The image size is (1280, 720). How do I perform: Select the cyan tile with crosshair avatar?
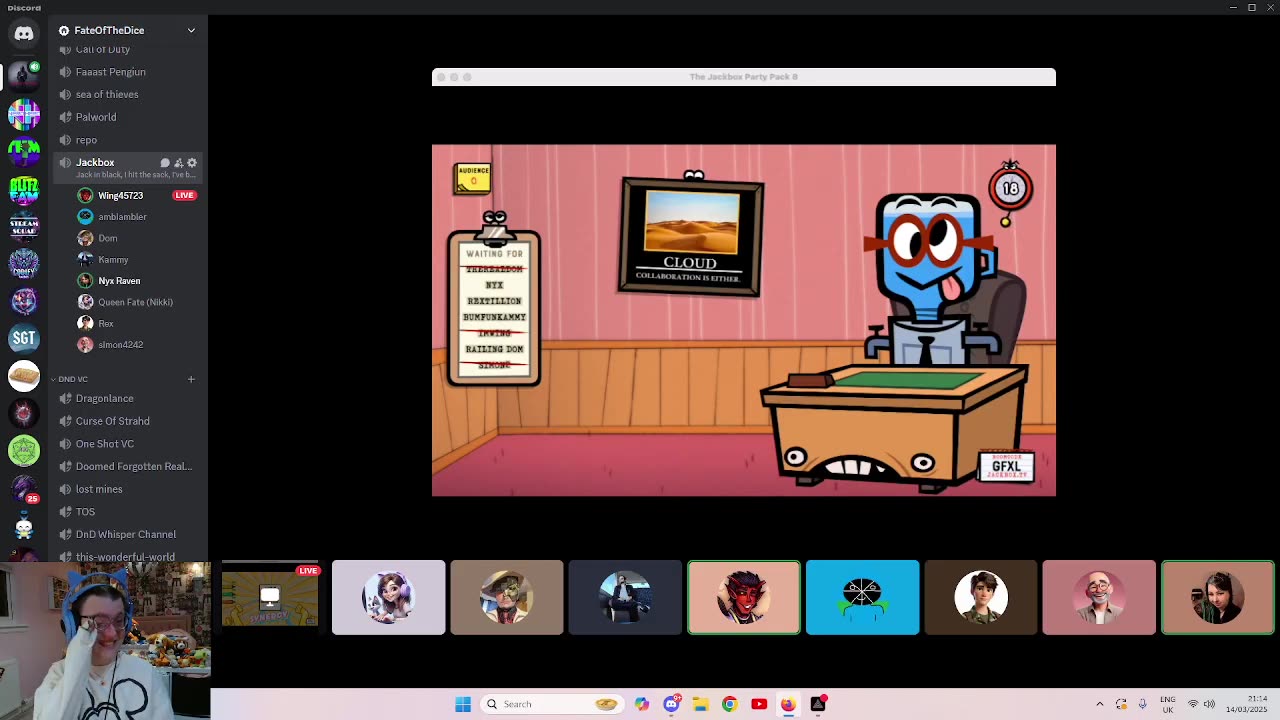[862, 598]
